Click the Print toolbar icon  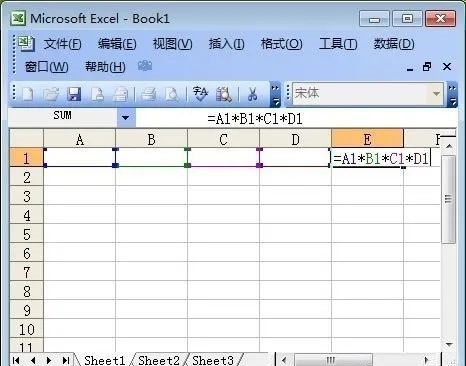click(x=148, y=94)
